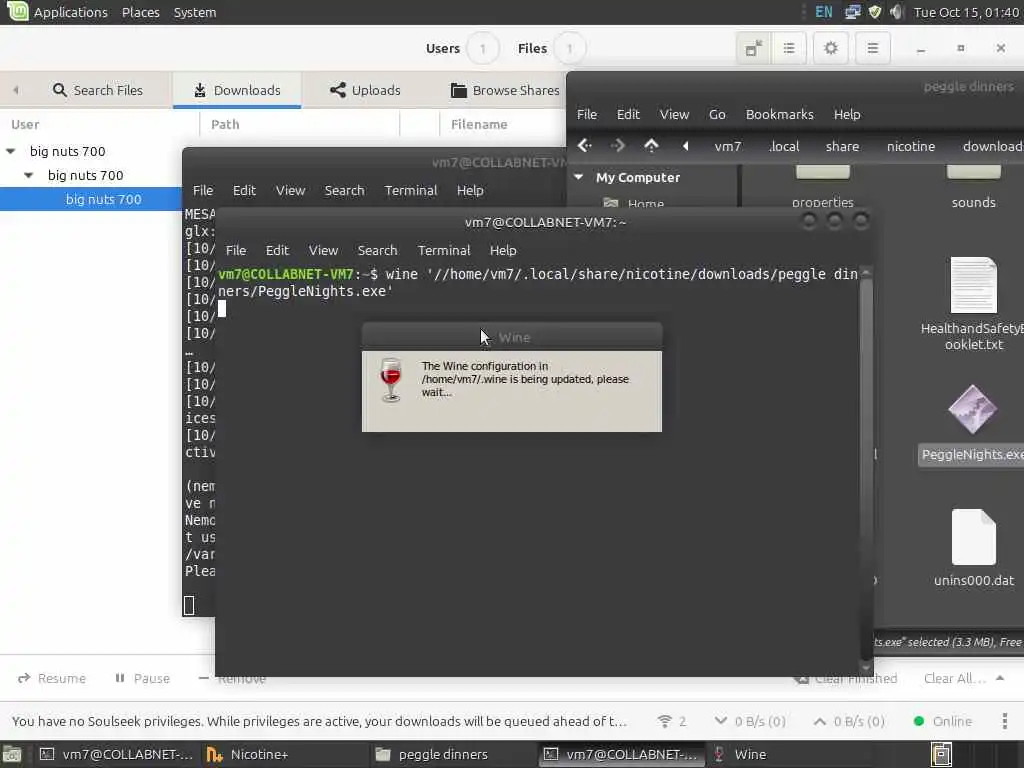This screenshot has height=768, width=1024.
Task: Switch to the Search Files tab
Action: point(97,90)
